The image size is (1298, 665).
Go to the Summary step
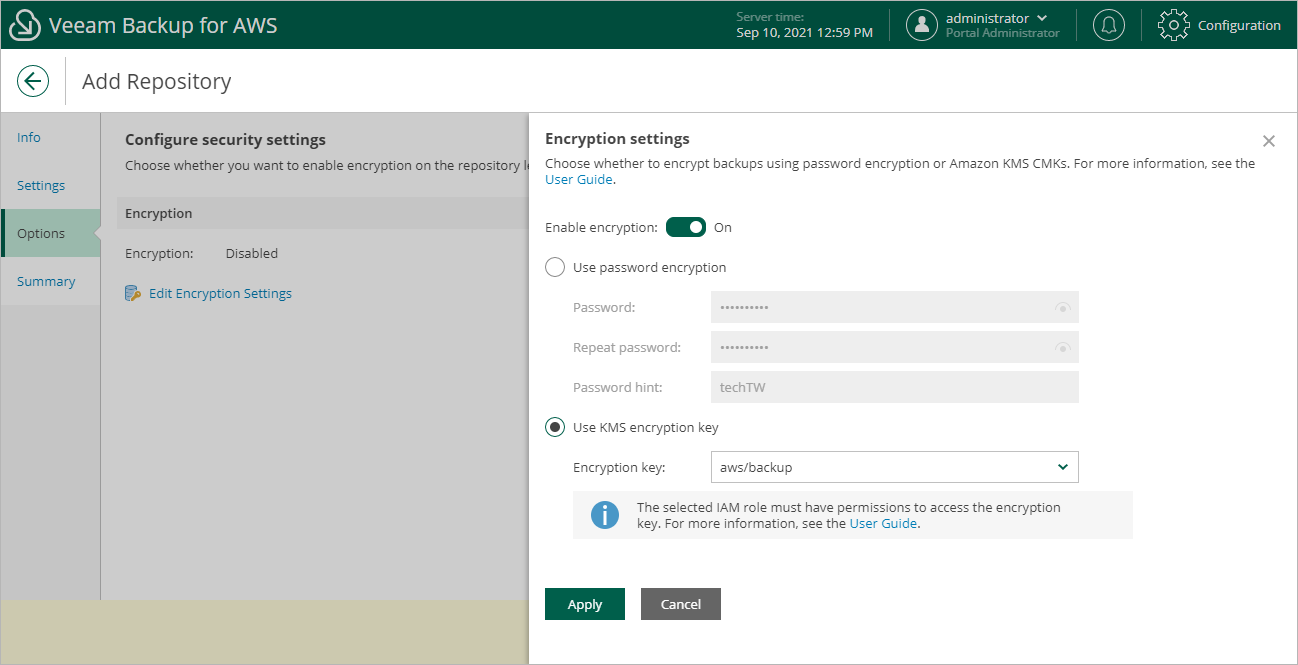(x=46, y=282)
